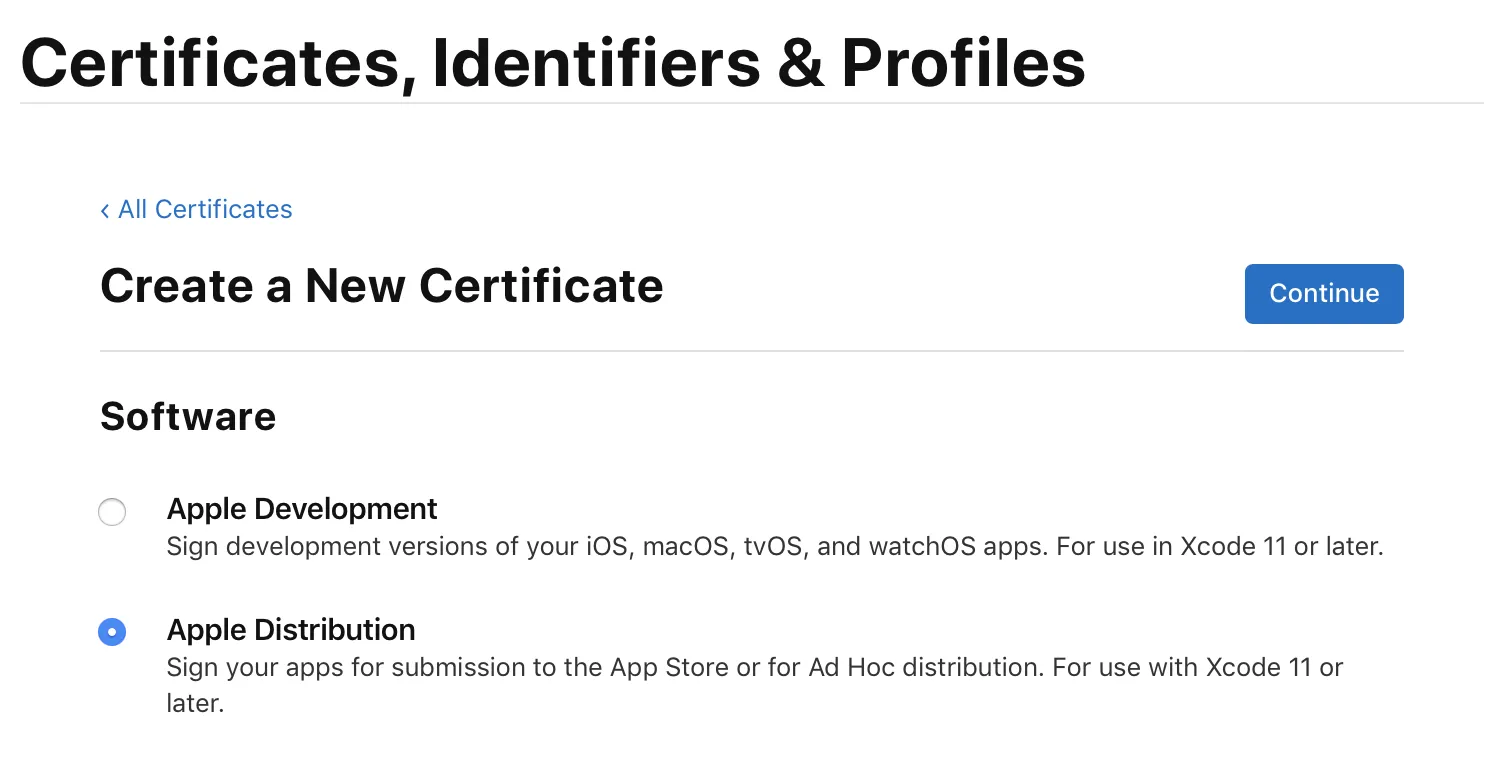Click the Apple Development option label

(x=302, y=509)
